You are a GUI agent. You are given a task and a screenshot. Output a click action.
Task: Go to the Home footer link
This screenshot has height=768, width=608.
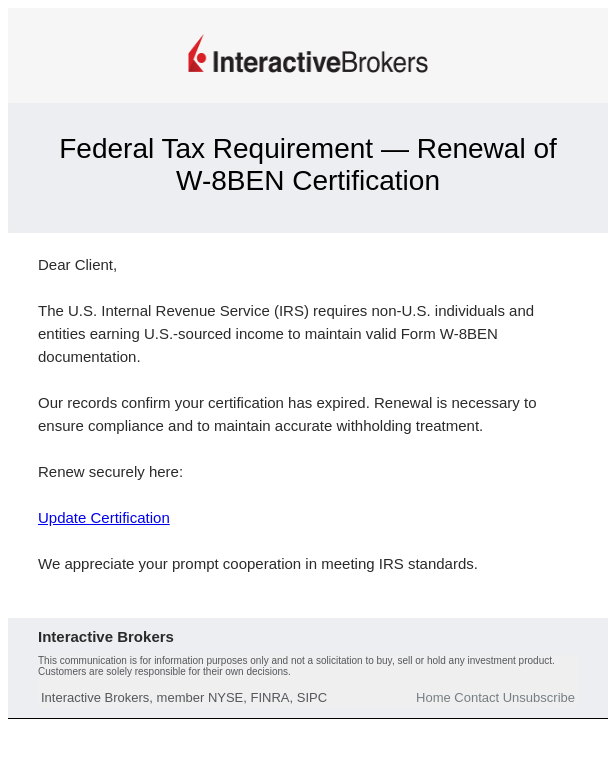click(433, 698)
